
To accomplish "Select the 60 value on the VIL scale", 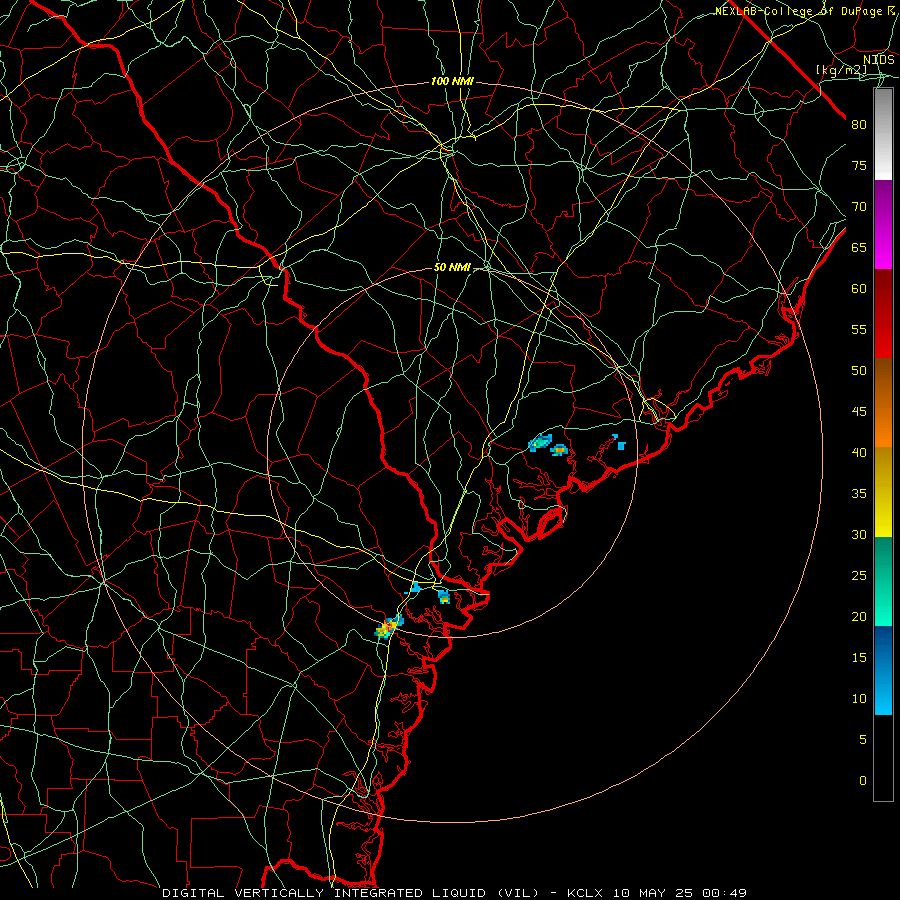I will (x=859, y=289).
